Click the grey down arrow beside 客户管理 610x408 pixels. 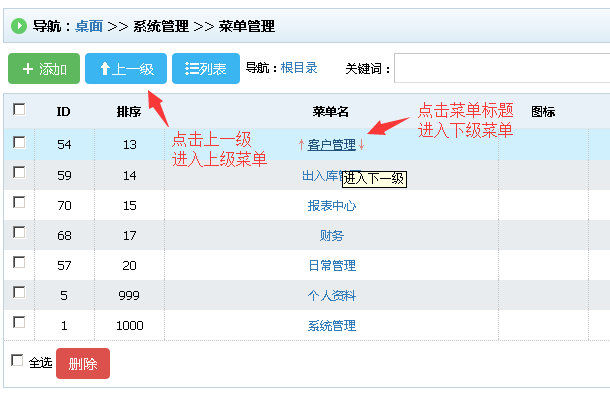(362, 145)
